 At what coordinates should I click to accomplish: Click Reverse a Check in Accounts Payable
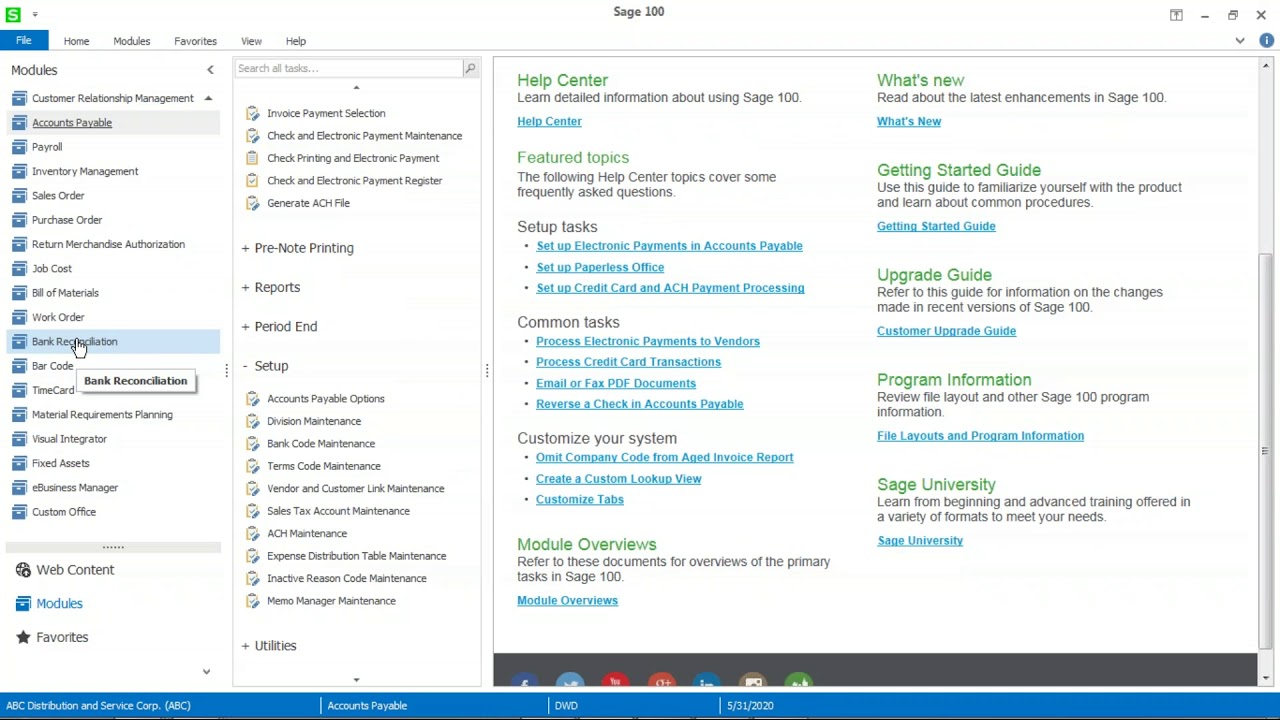[x=639, y=404]
